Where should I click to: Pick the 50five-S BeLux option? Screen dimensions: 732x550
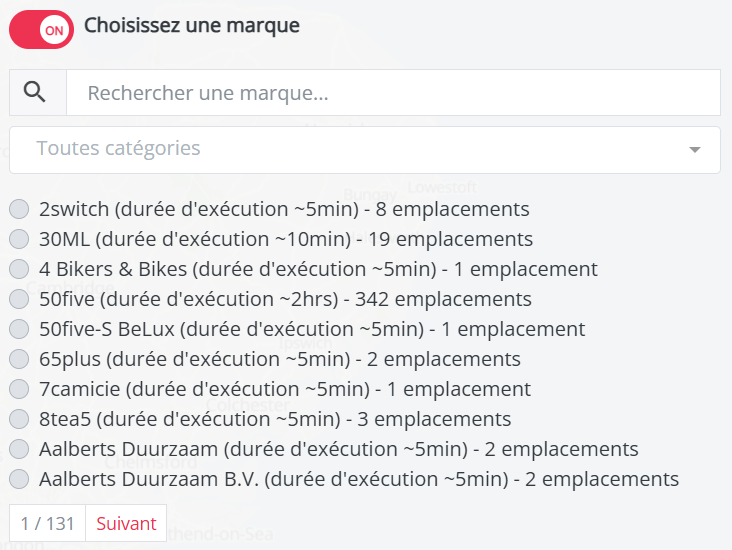tap(19, 329)
